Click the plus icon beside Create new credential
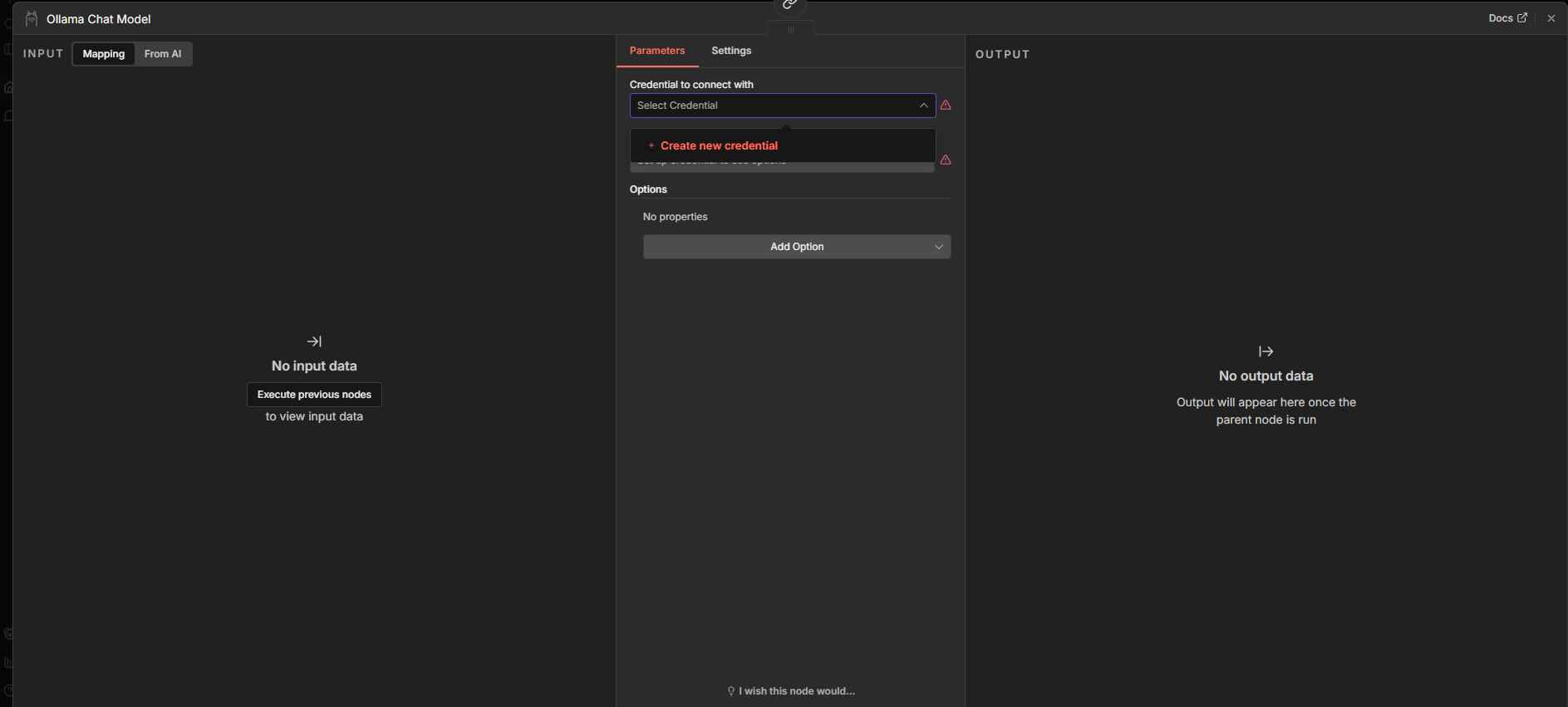1568x707 pixels. click(x=651, y=145)
